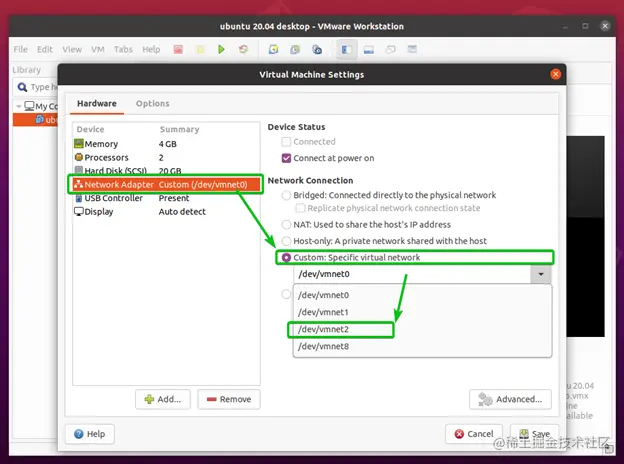Select the Bridged network radio button

coord(286,195)
